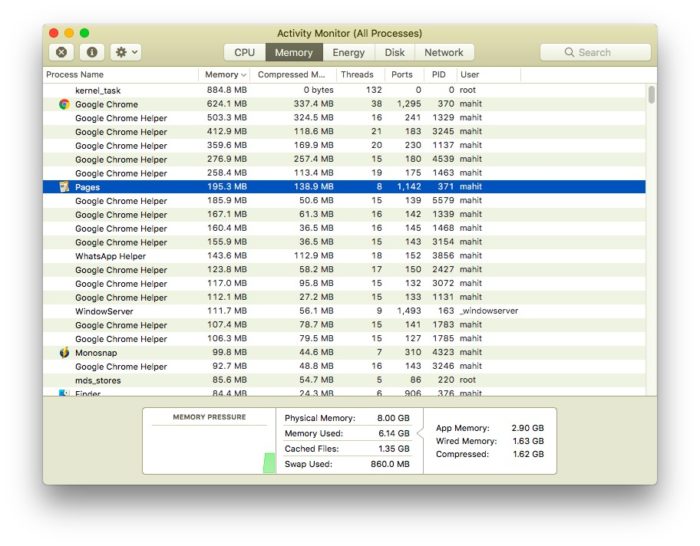Click the Memory Used 6.14 GB value

394,433
